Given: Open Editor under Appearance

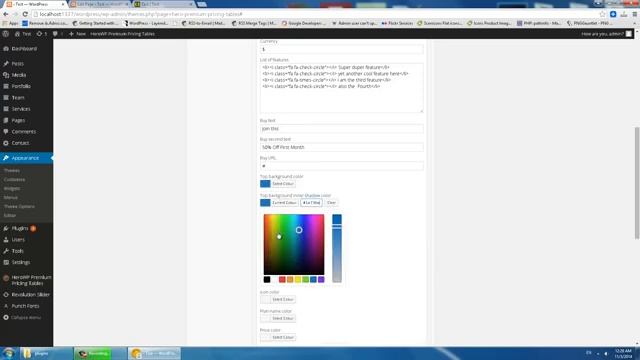Looking at the screenshot, I should tap(10, 216).
